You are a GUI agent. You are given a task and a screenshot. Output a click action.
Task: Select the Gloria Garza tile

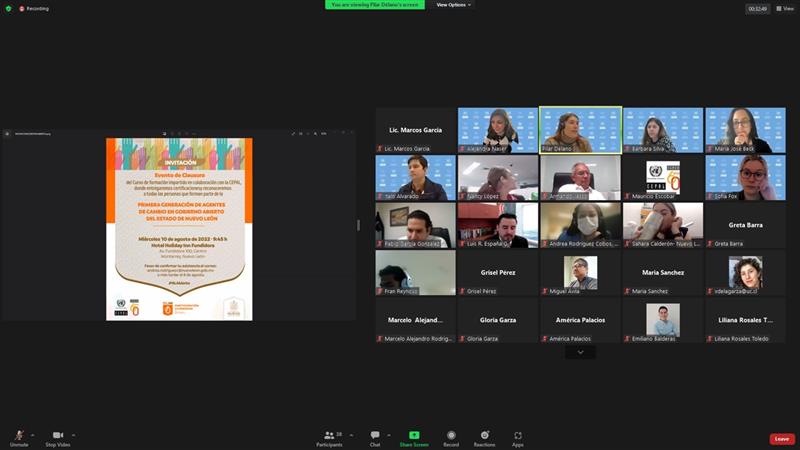click(498, 320)
